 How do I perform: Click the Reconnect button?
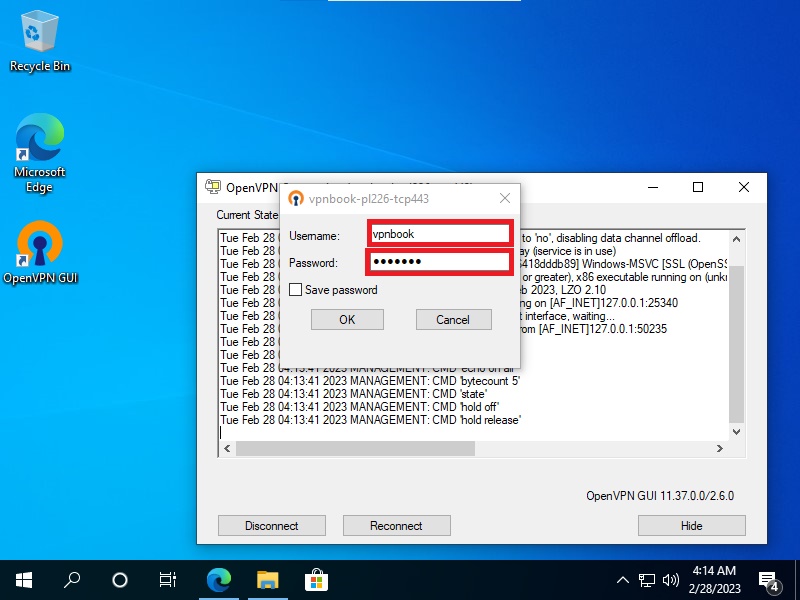(396, 525)
